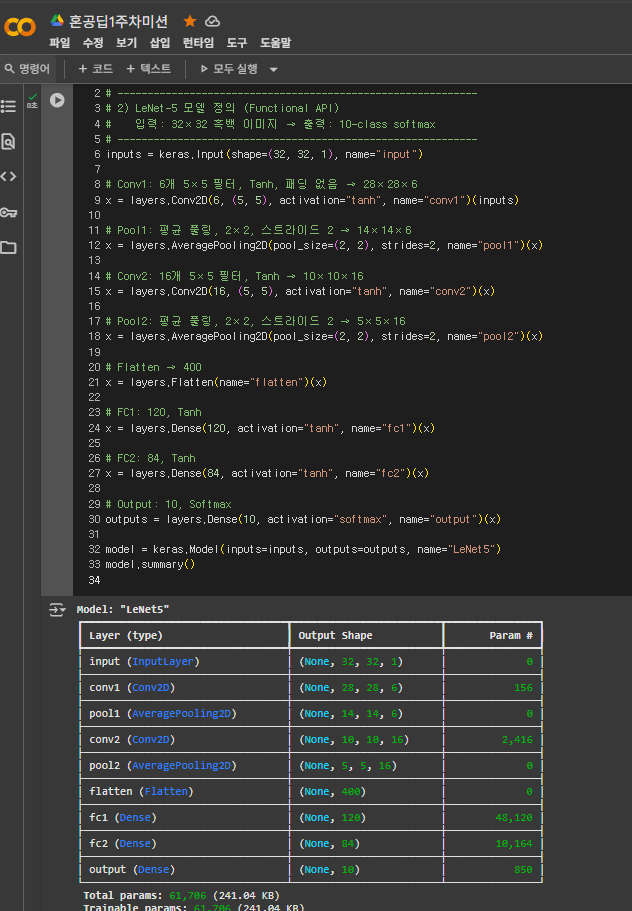Open the 도구 menu
This screenshot has width=632, height=911.
[x=237, y=43]
